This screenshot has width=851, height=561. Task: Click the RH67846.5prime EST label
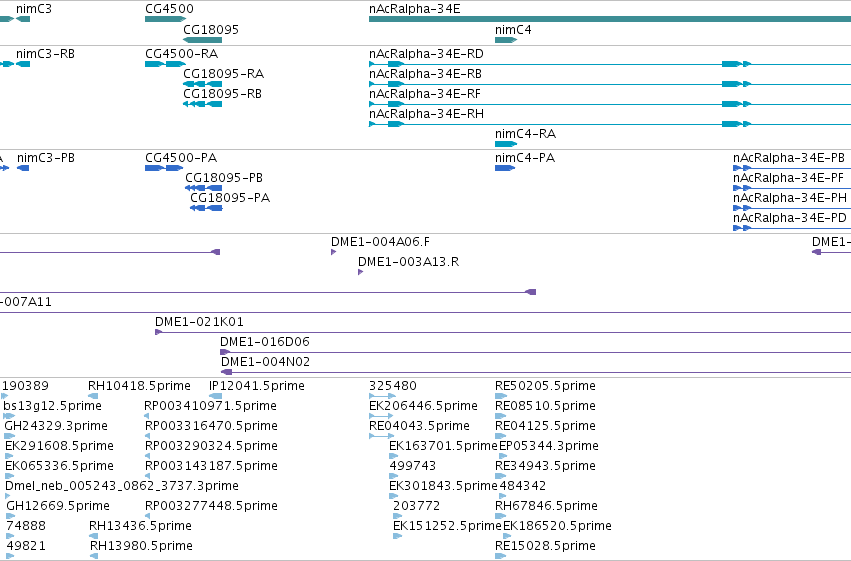coord(547,506)
